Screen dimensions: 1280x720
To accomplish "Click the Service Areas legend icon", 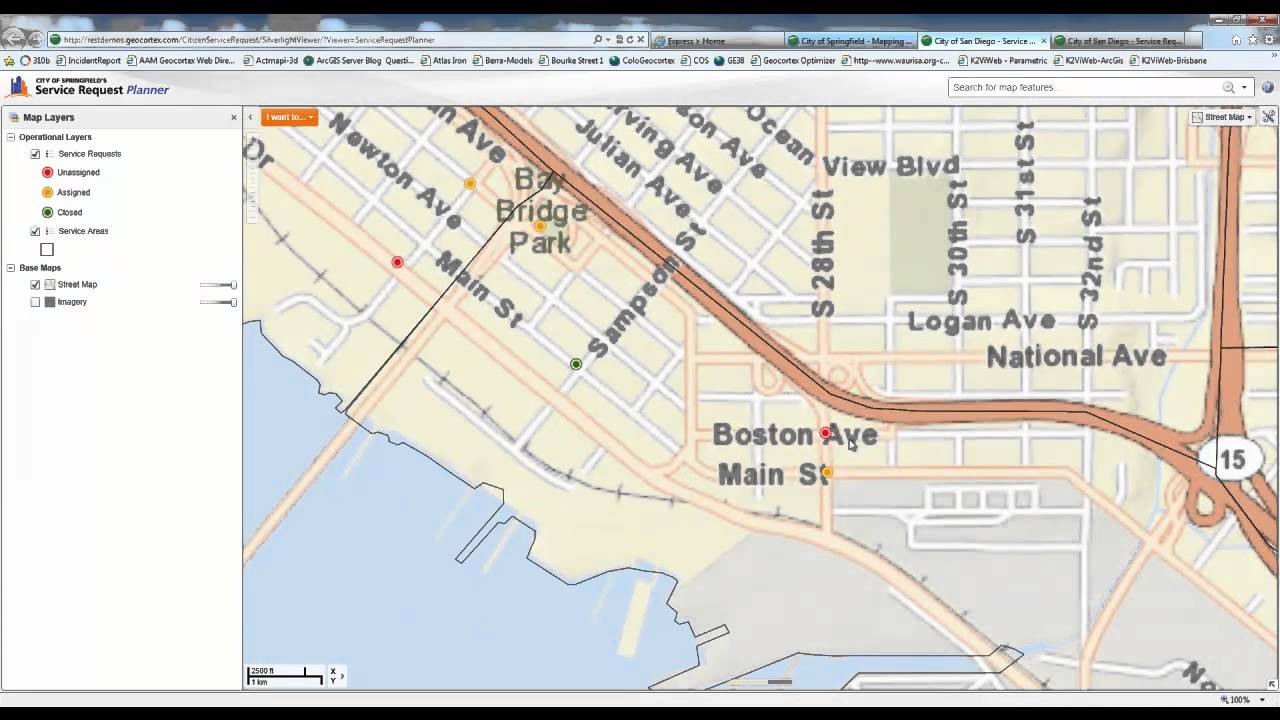I will pyautogui.click(x=49, y=231).
